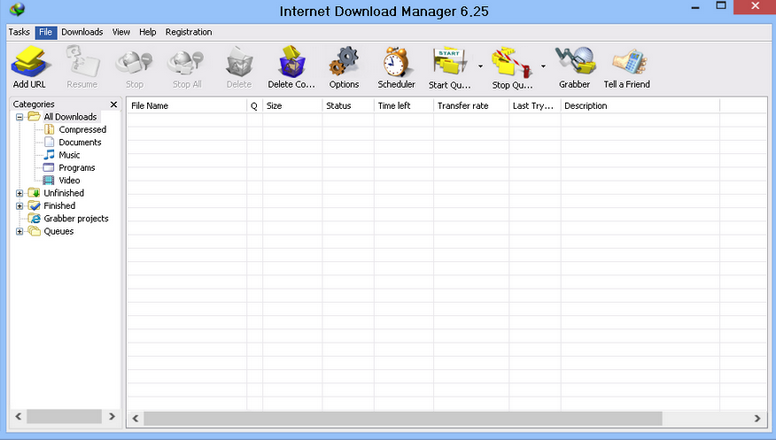Close the Categories panel

114,104
